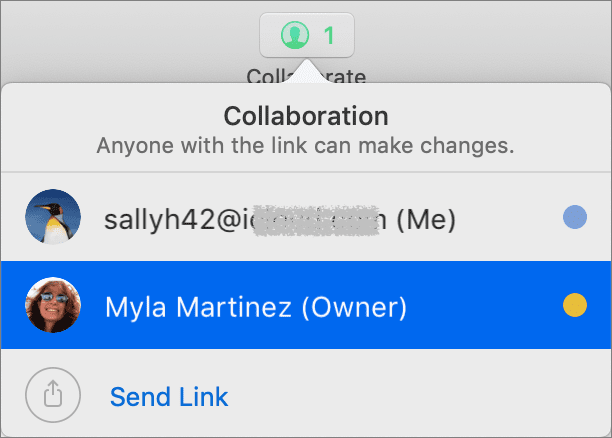612x438 pixels.
Task: Click the (Me) label on the first participant
Action: pyautogui.click(x=426, y=219)
